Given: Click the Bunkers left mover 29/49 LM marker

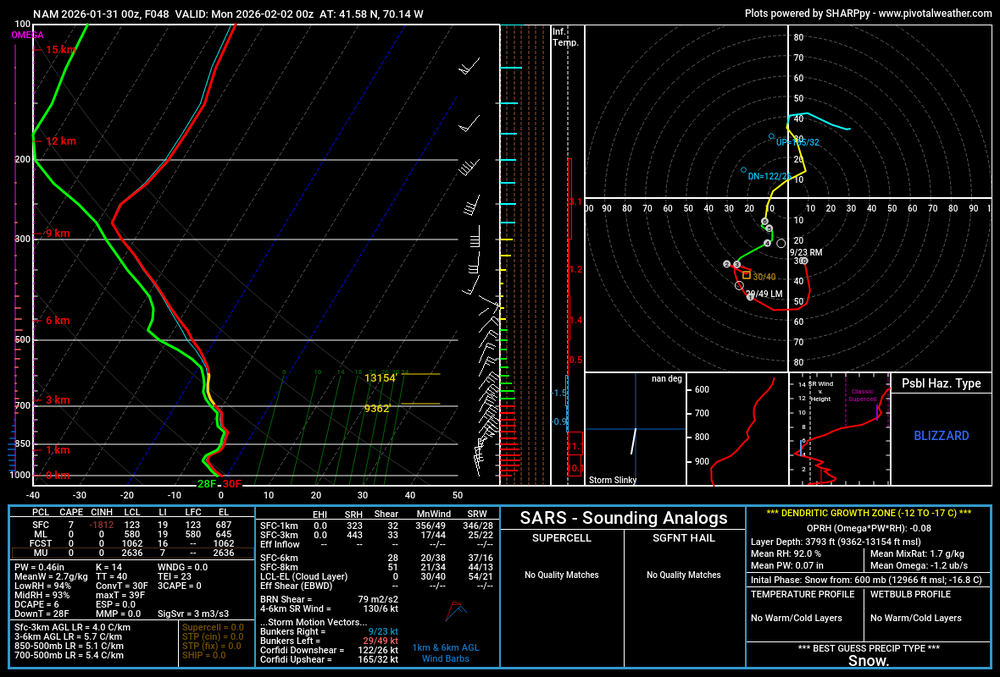Looking at the screenshot, I should 750,297.
